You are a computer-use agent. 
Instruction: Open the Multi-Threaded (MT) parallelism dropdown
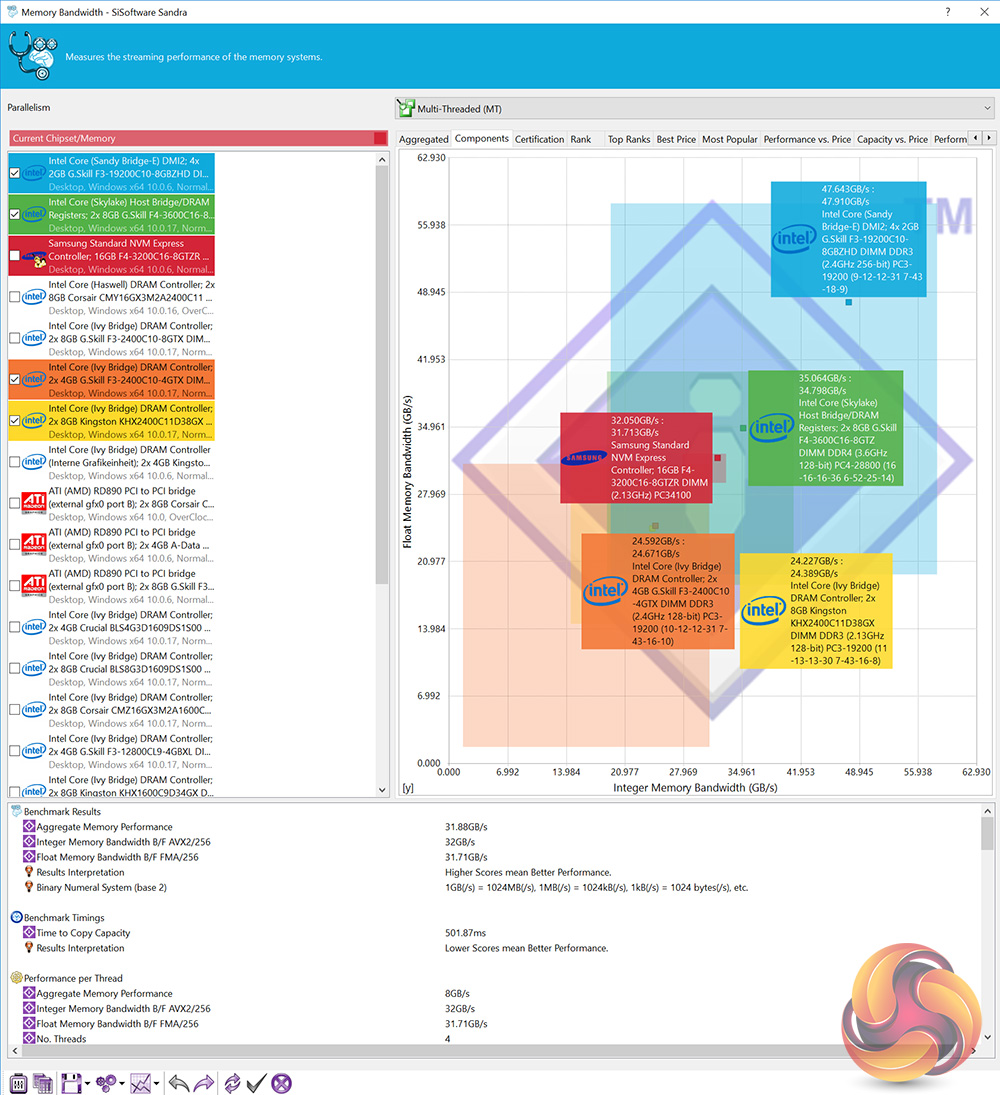[x=694, y=108]
